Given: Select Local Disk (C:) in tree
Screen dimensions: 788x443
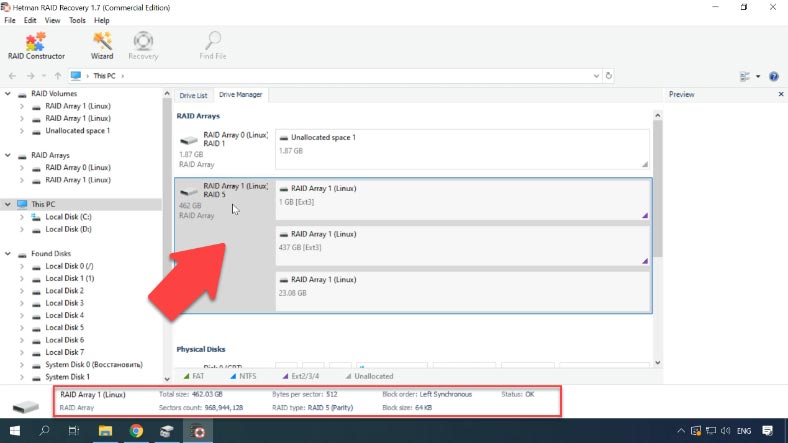Looking at the screenshot, I should coord(68,217).
